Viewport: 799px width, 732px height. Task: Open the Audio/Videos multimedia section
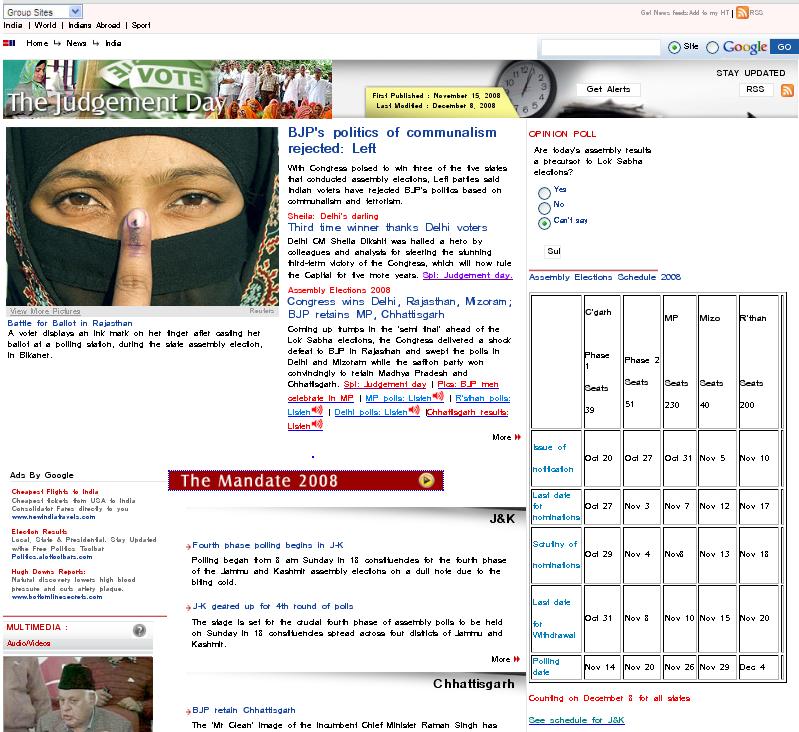click(x=28, y=643)
